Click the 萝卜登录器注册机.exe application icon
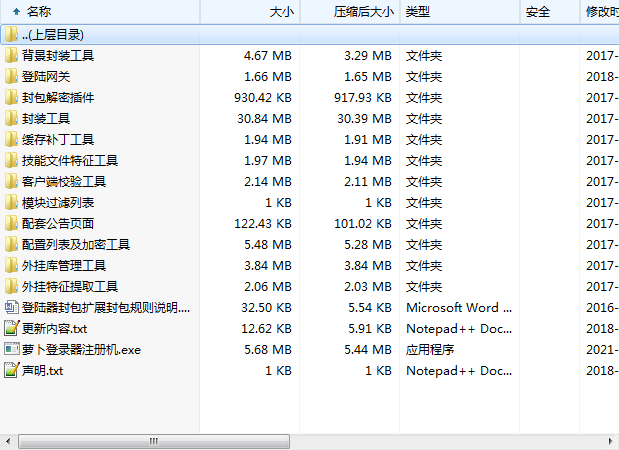Viewport: 619px width, 450px height. [x=11, y=350]
